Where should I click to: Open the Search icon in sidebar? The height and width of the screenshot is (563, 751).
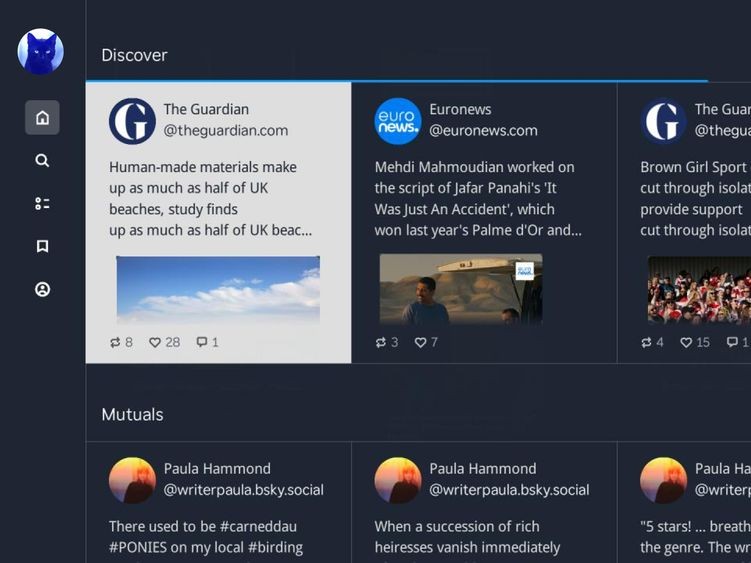42,160
